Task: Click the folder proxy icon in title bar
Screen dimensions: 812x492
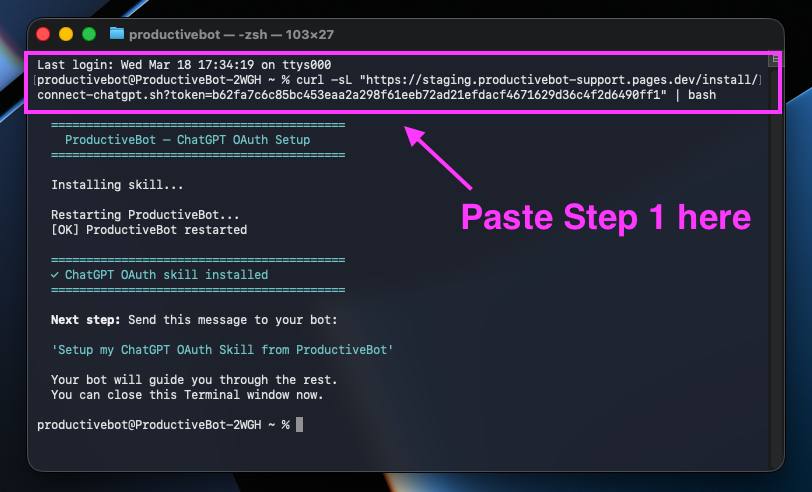Action: tap(117, 34)
